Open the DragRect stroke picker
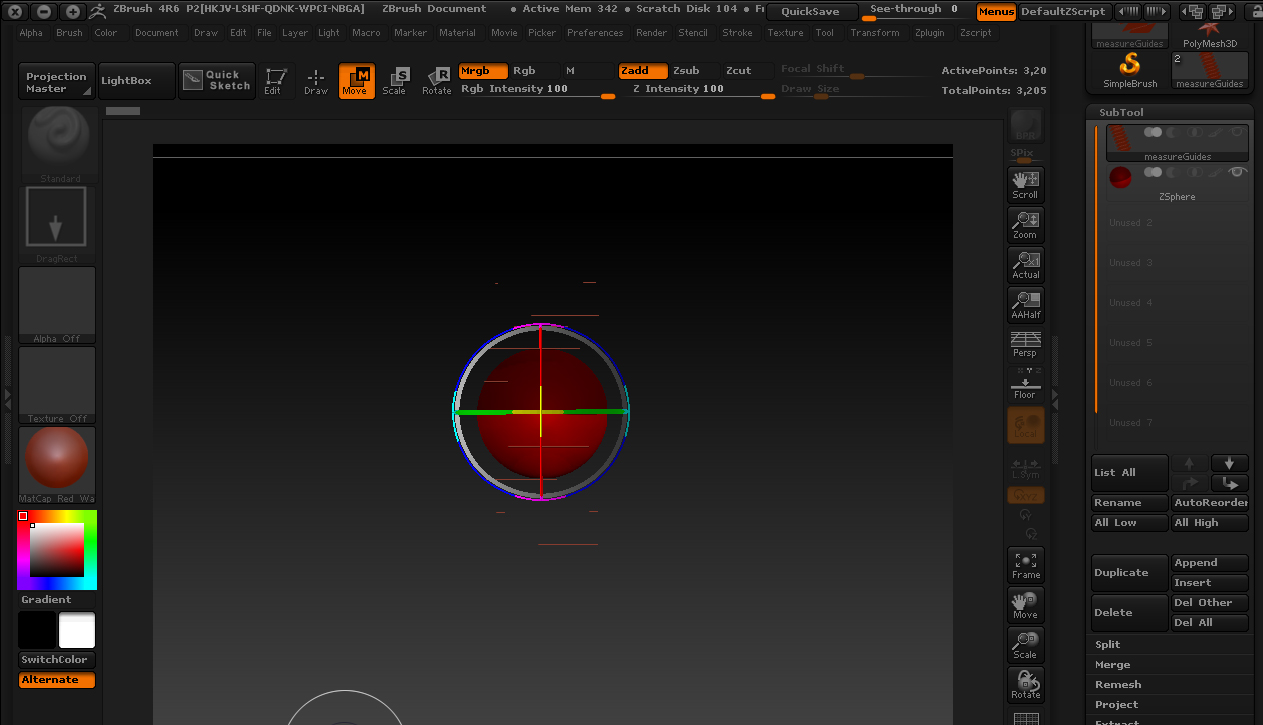 click(x=57, y=225)
